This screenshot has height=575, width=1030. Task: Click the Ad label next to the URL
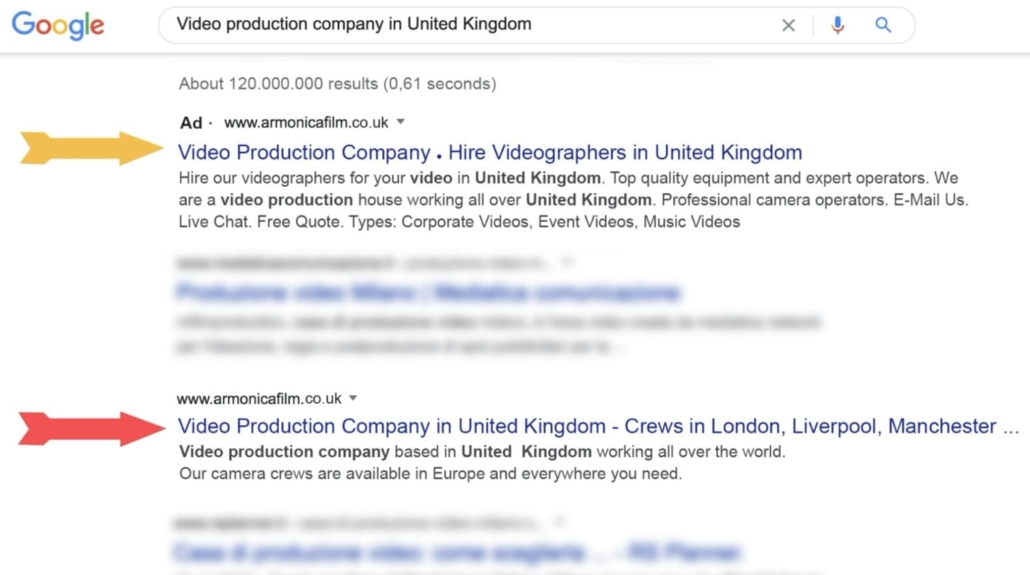[191, 123]
